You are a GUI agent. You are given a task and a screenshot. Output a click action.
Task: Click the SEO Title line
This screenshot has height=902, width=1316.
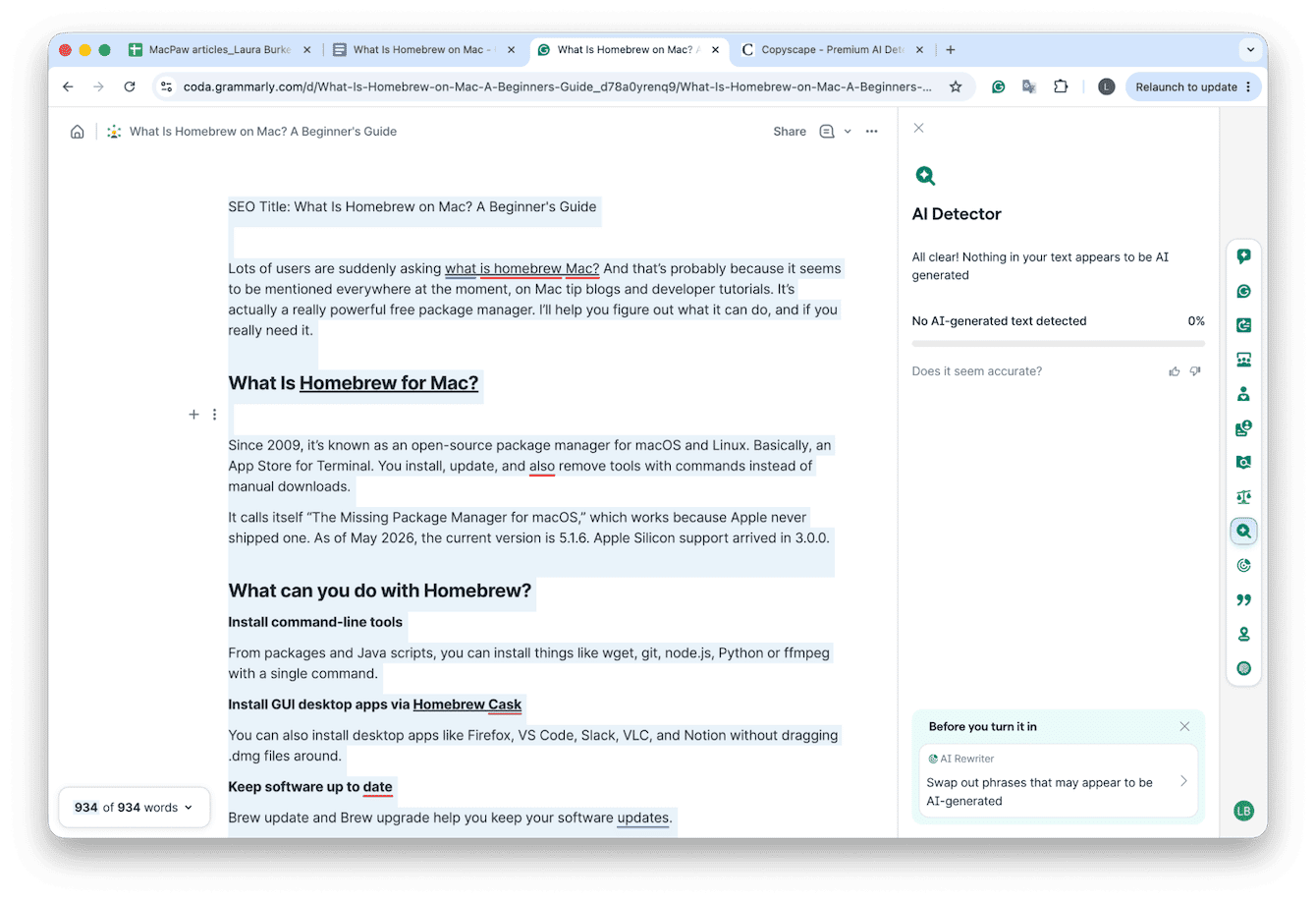tap(412, 206)
